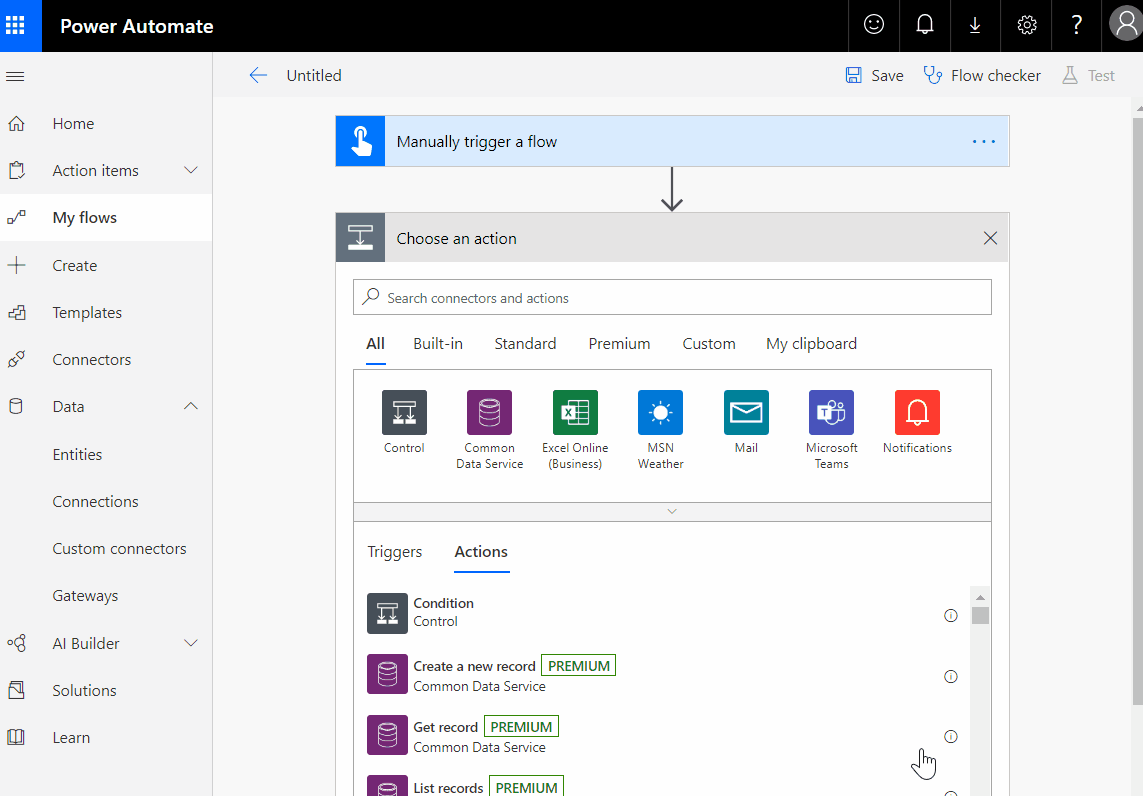Show info for Get record action
This screenshot has width=1143, height=796.
coord(951,736)
